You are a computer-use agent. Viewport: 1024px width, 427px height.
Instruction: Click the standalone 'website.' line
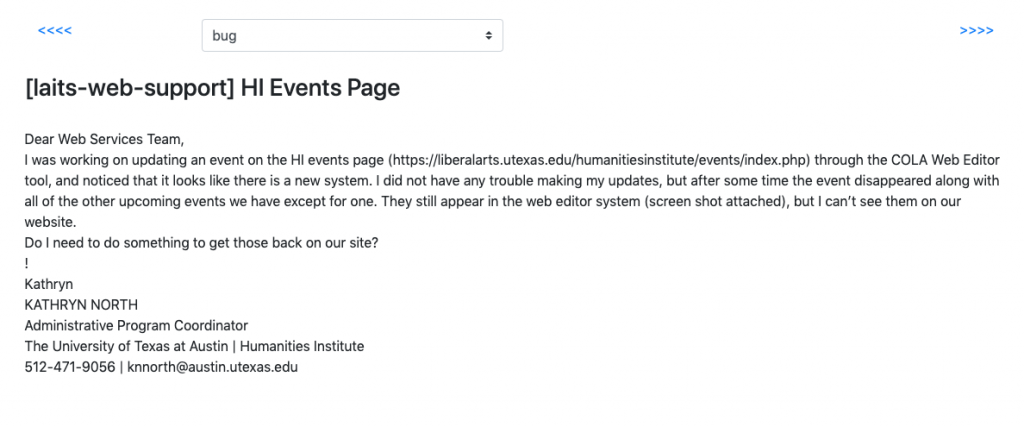coord(50,222)
